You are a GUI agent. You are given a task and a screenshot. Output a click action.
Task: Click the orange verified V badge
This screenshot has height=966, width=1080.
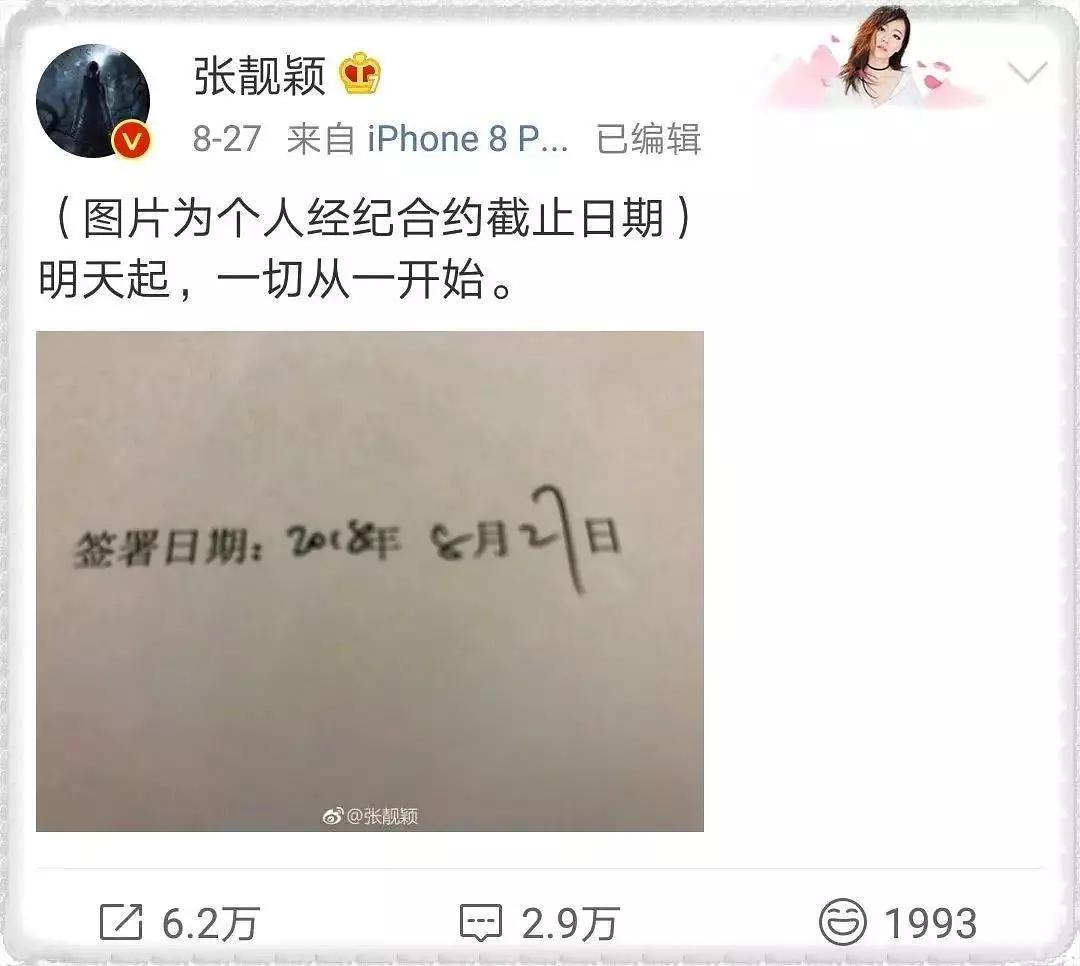tap(132, 141)
